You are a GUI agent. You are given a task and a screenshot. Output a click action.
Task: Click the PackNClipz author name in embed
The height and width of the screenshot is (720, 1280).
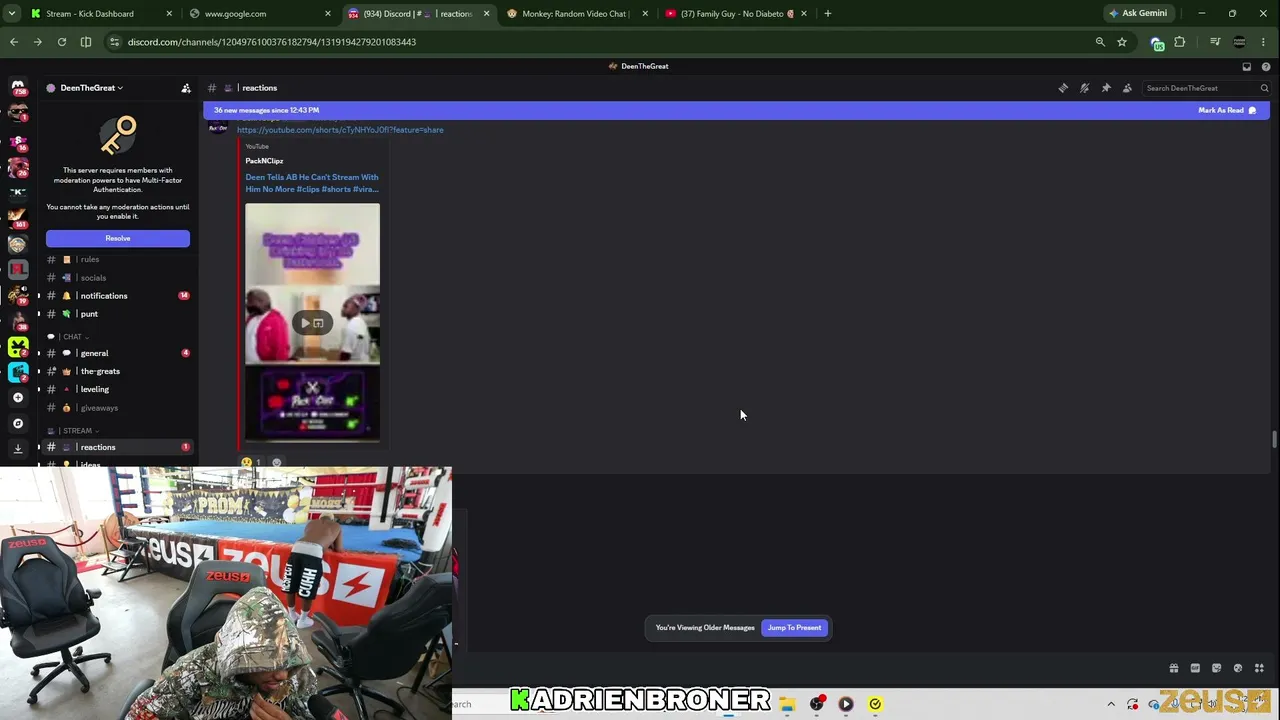click(x=264, y=161)
